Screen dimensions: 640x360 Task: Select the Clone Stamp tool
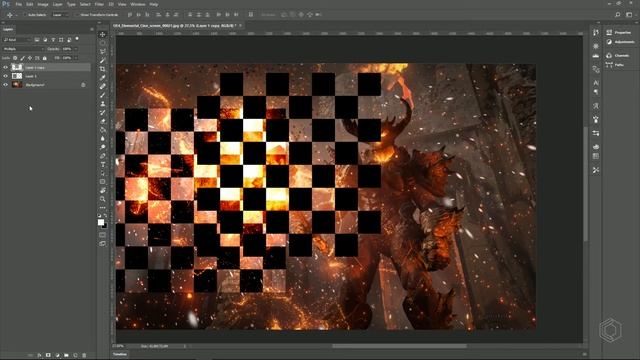coord(102,104)
